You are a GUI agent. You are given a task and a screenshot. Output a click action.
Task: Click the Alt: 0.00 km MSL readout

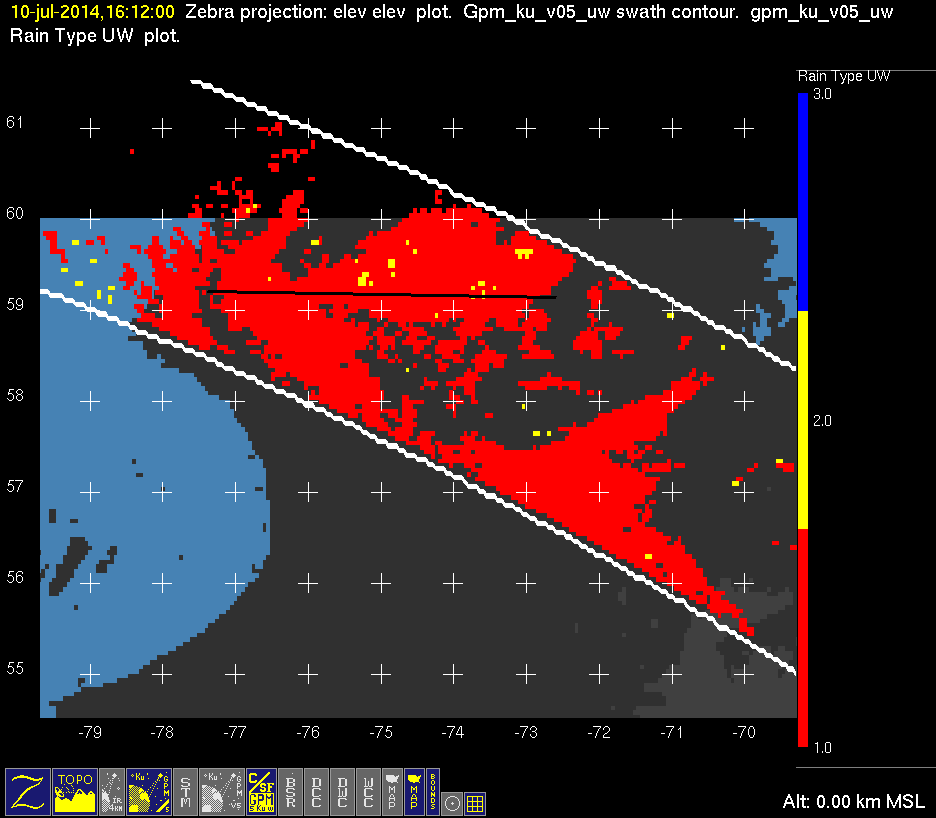(854, 801)
